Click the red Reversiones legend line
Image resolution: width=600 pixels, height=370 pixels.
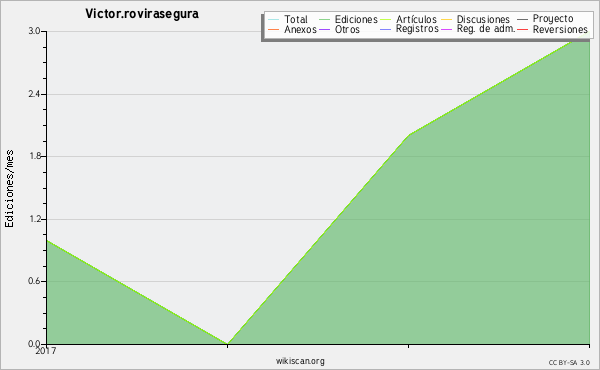(x=522, y=29)
